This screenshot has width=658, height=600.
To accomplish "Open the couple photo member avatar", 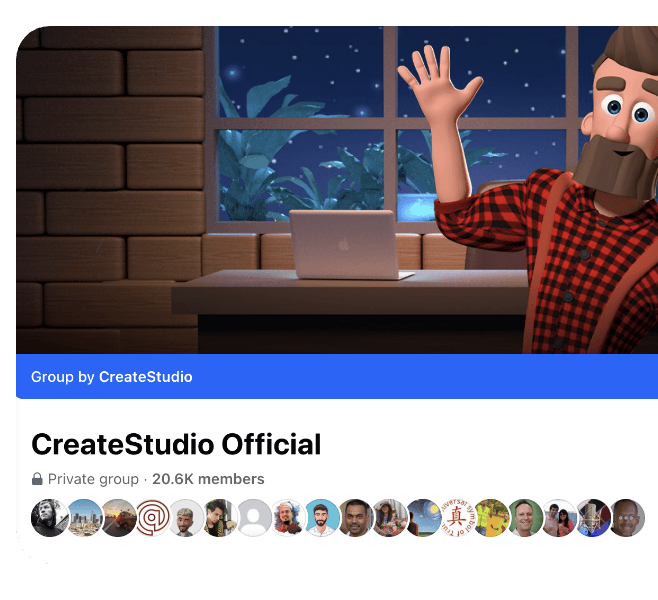I will (559, 518).
